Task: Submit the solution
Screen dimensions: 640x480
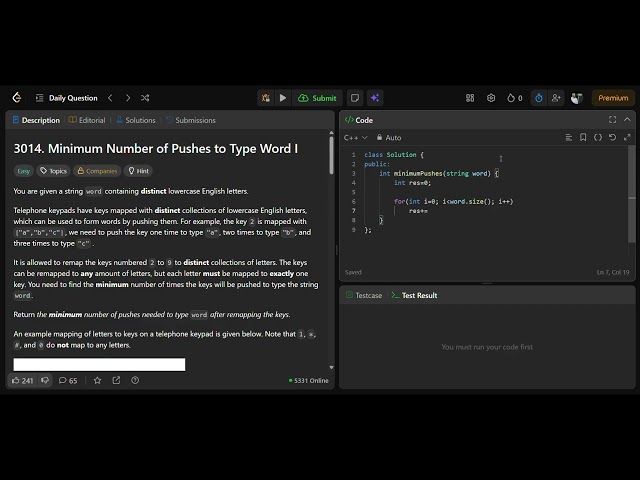Action: point(317,98)
